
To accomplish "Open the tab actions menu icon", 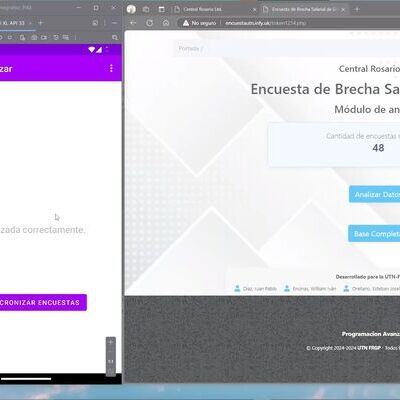I will tap(162, 9).
